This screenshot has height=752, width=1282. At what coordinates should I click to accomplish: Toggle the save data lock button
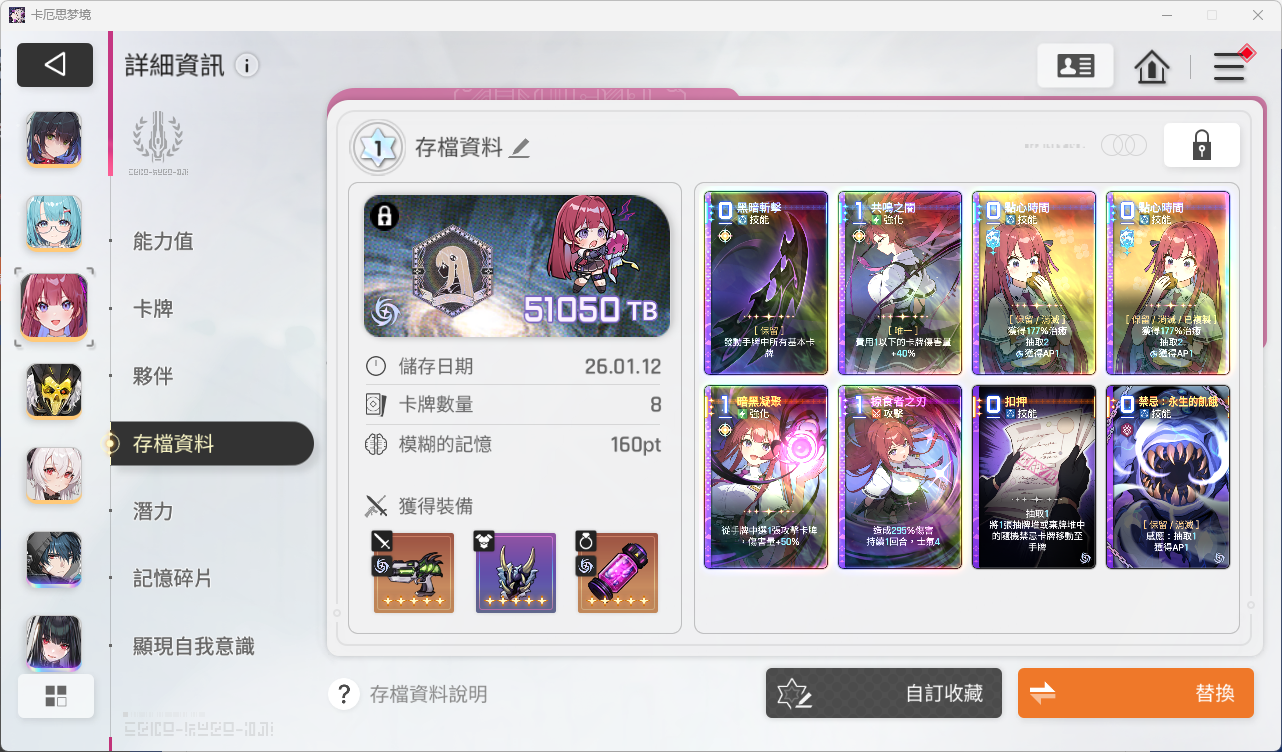click(1201, 145)
